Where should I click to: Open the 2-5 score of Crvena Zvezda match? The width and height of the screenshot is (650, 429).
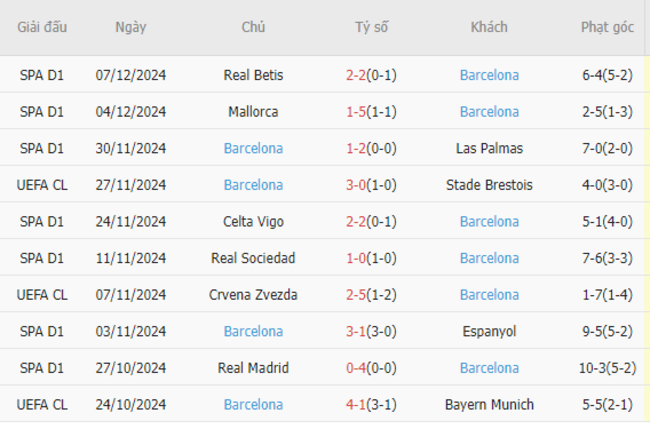(x=356, y=294)
